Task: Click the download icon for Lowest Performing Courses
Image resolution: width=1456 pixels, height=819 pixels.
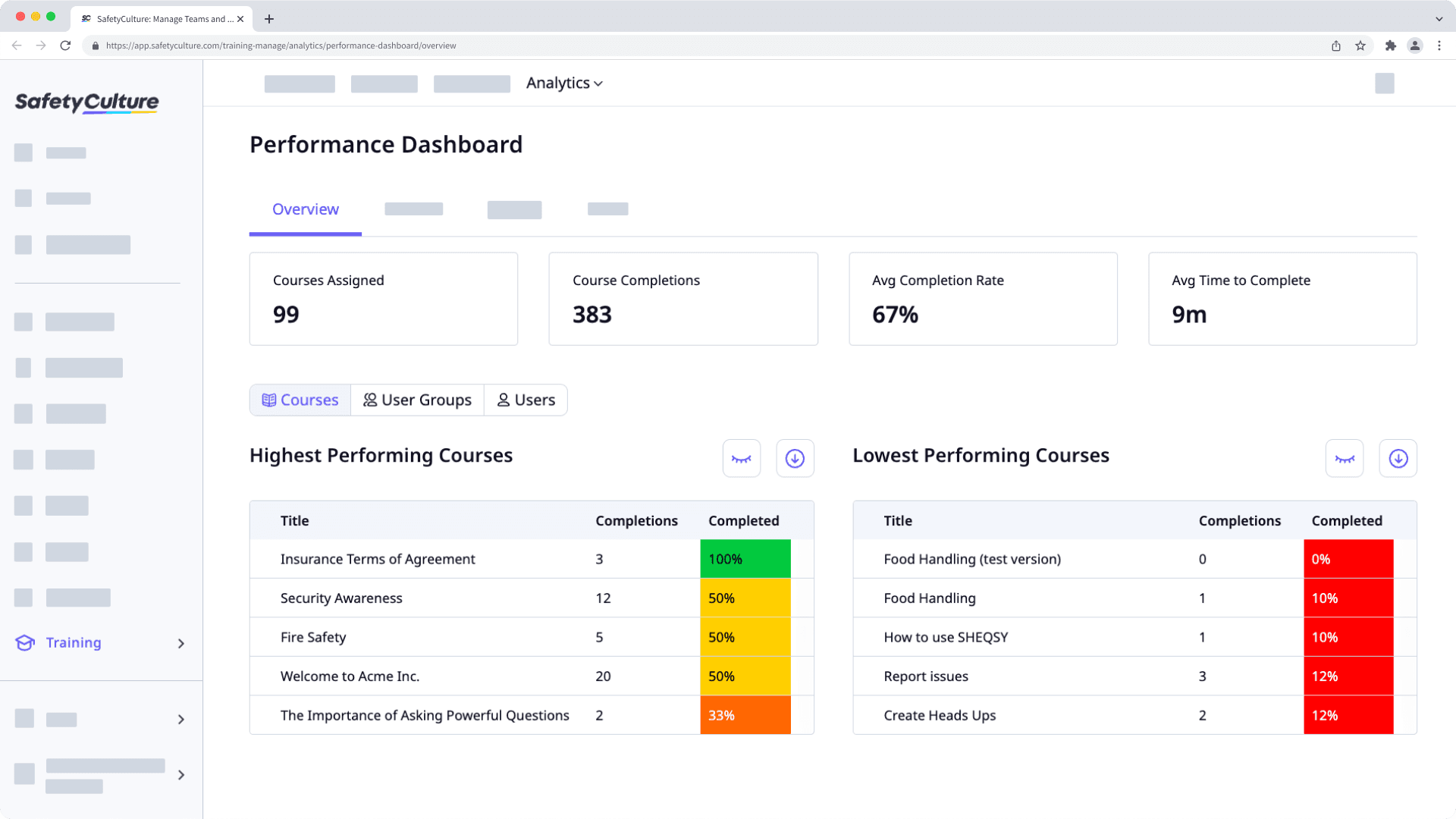Action: [x=1398, y=458]
